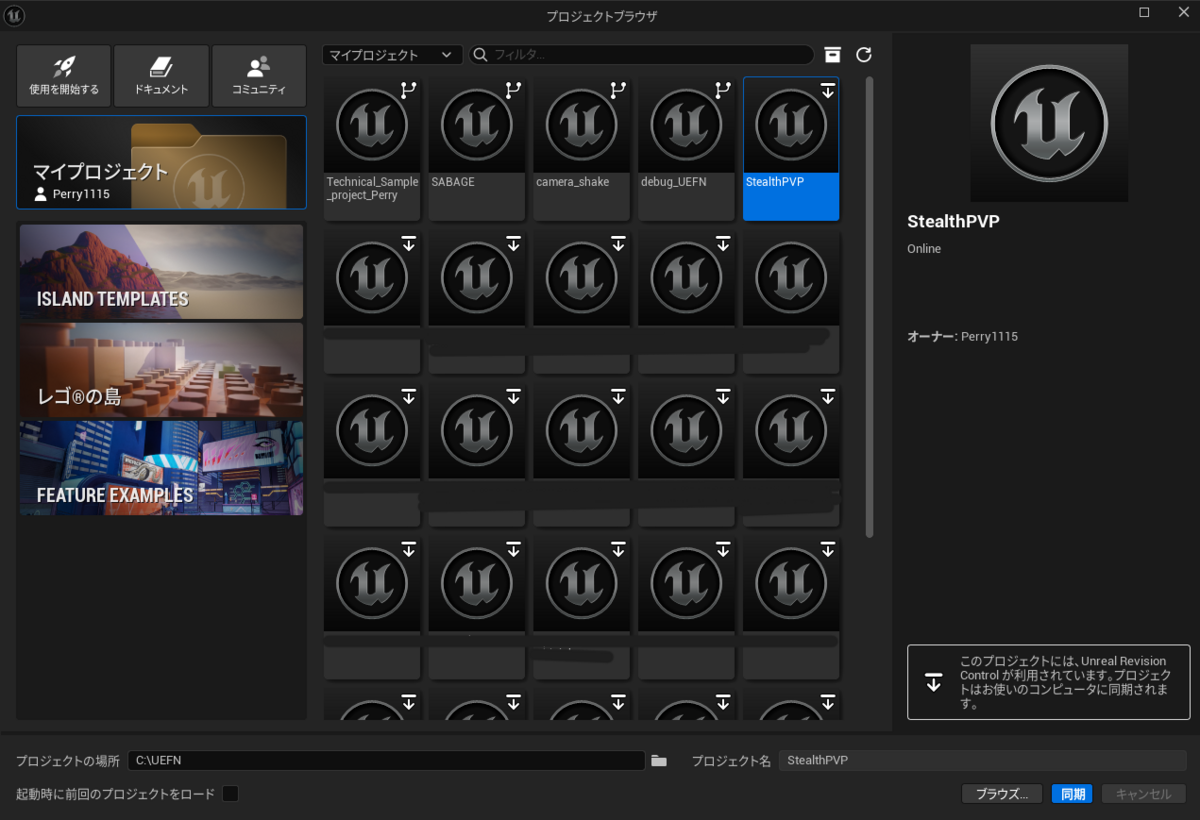The width and height of the screenshot is (1200, 820).
Task: Click the プロジェクト名 StealthPVP field
Action: pyautogui.click(x=982, y=761)
